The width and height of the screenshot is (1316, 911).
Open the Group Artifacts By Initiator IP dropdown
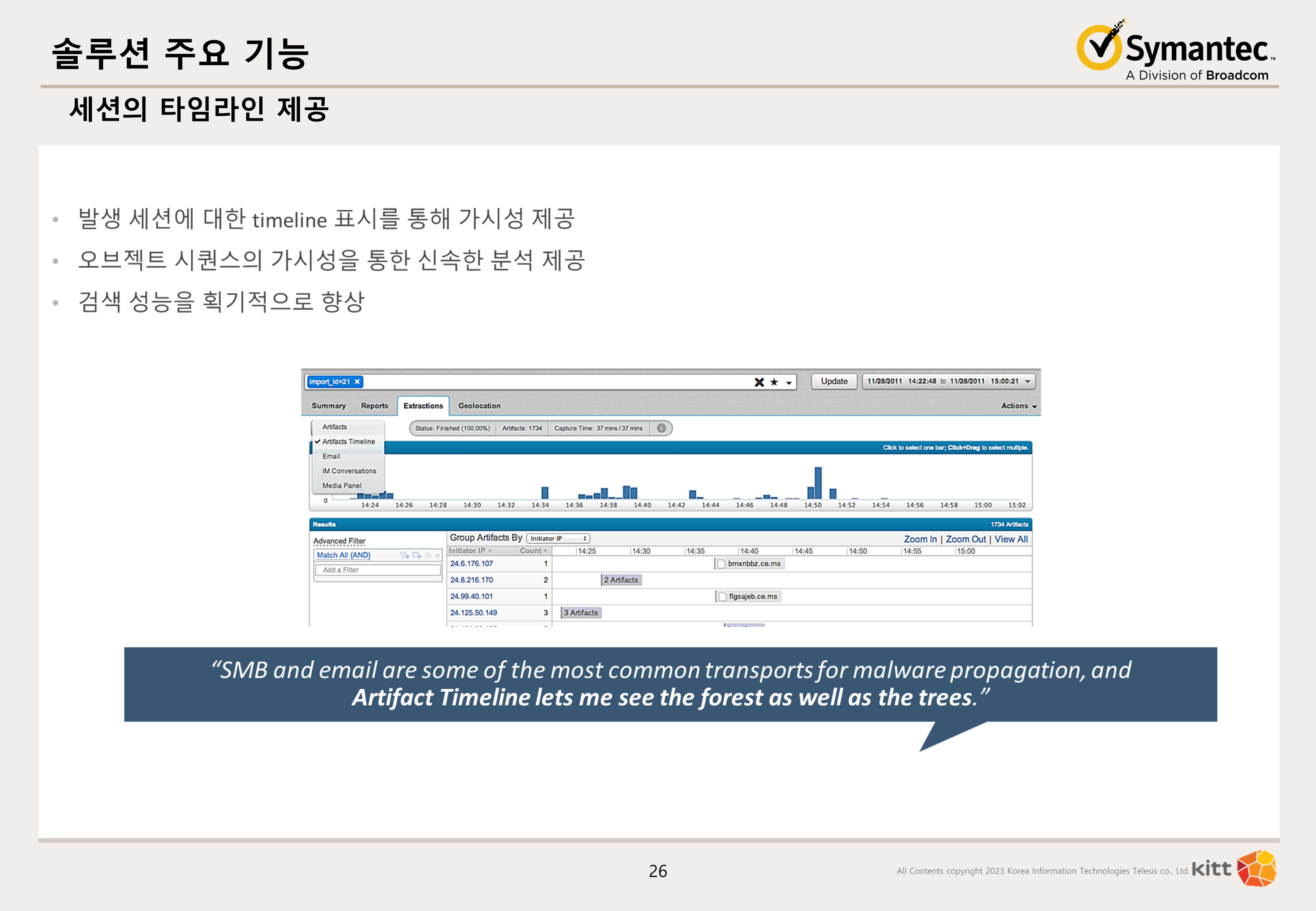pos(558,538)
